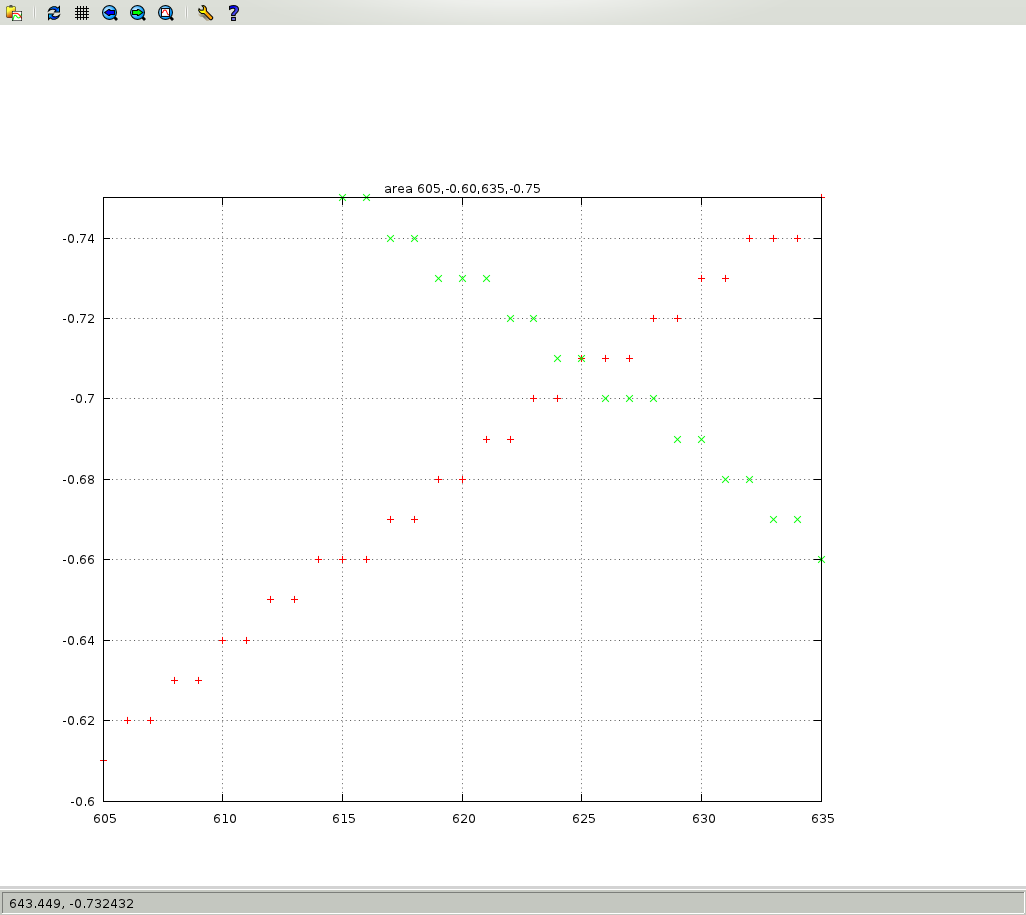This screenshot has width=1026, height=915.
Task: Click the red plus marker at x=605
Action: [x=103, y=760]
